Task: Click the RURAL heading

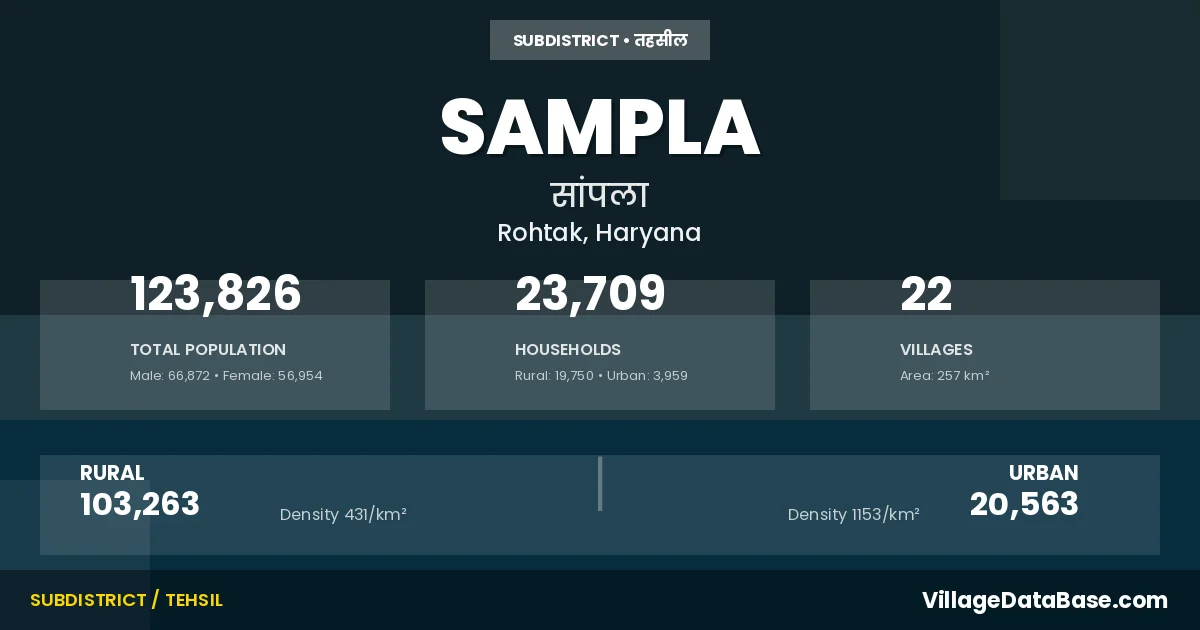Action: [x=112, y=473]
